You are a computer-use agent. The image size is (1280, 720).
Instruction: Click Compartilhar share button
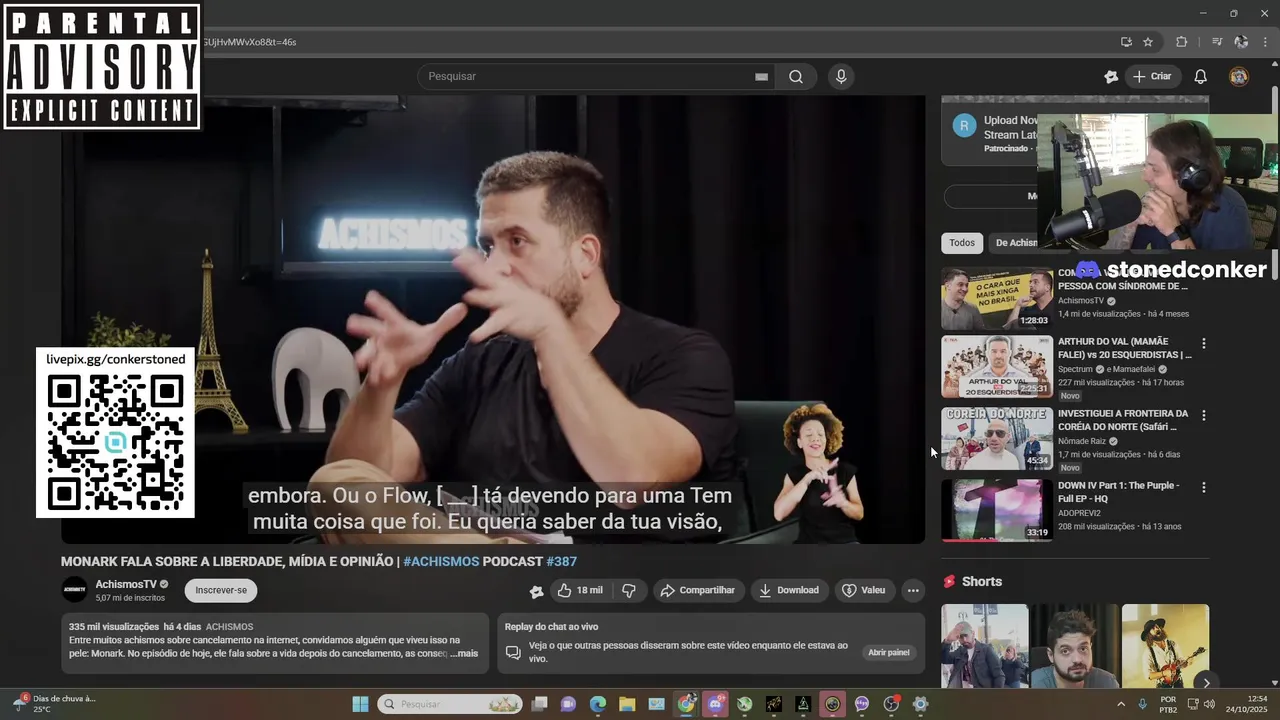pos(697,590)
